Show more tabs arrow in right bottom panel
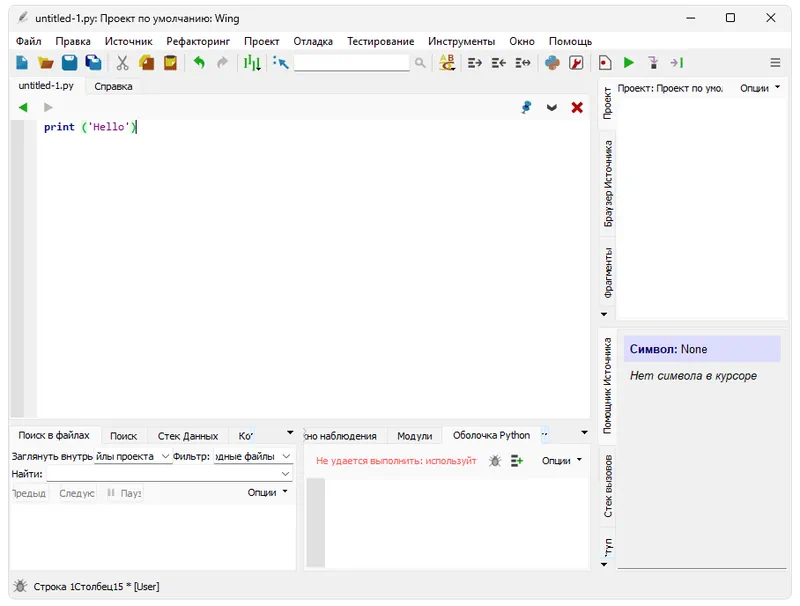The height and width of the screenshot is (606, 800). coord(584,433)
